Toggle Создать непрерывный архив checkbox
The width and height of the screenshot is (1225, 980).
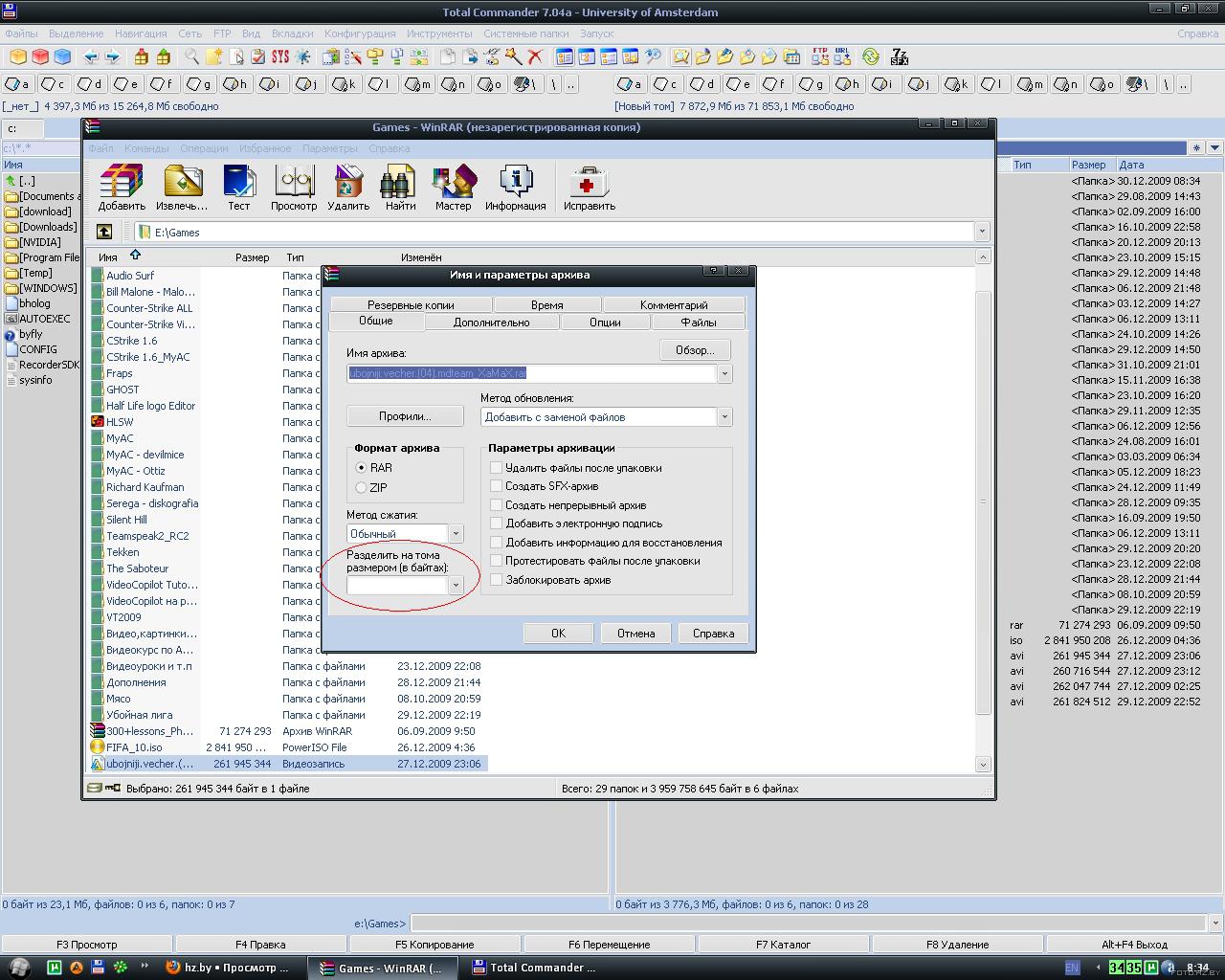496,504
